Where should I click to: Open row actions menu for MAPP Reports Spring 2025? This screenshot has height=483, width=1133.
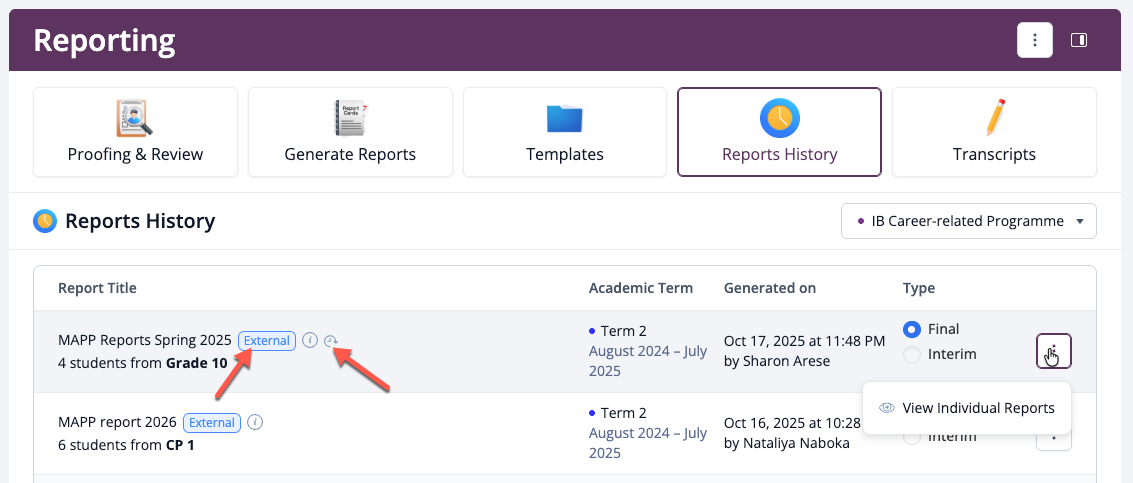coord(1053,351)
